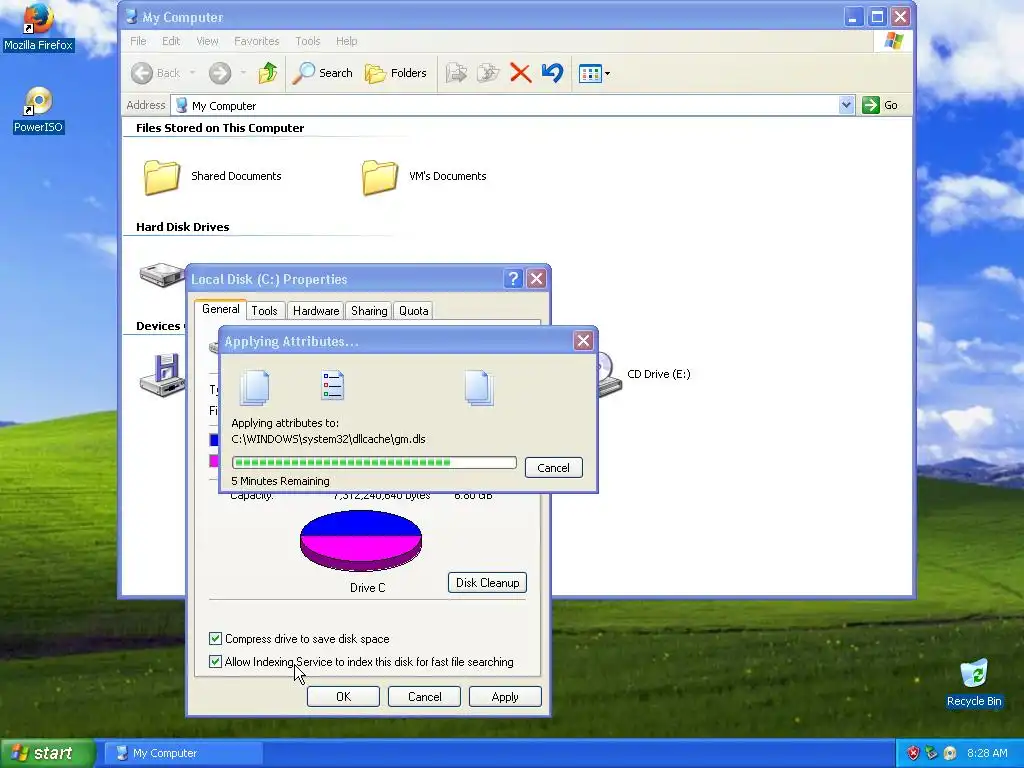Go Up one folder level

268,73
